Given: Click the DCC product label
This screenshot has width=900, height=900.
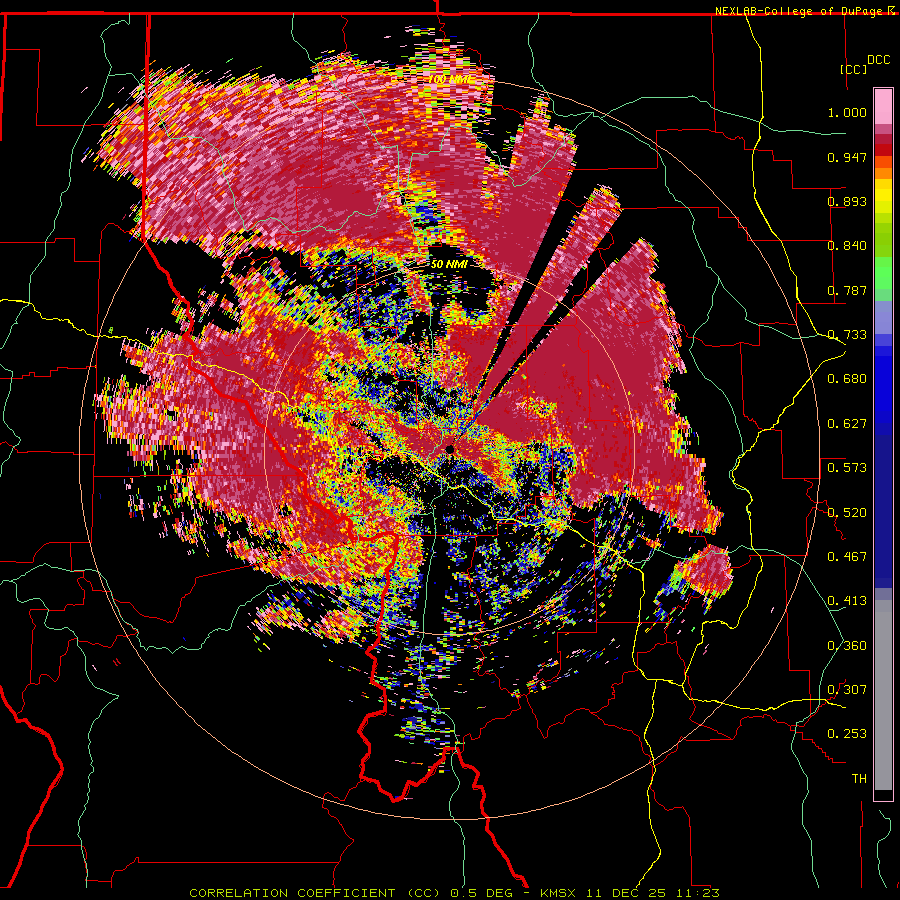Looking at the screenshot, I should [x=878, y=60].
